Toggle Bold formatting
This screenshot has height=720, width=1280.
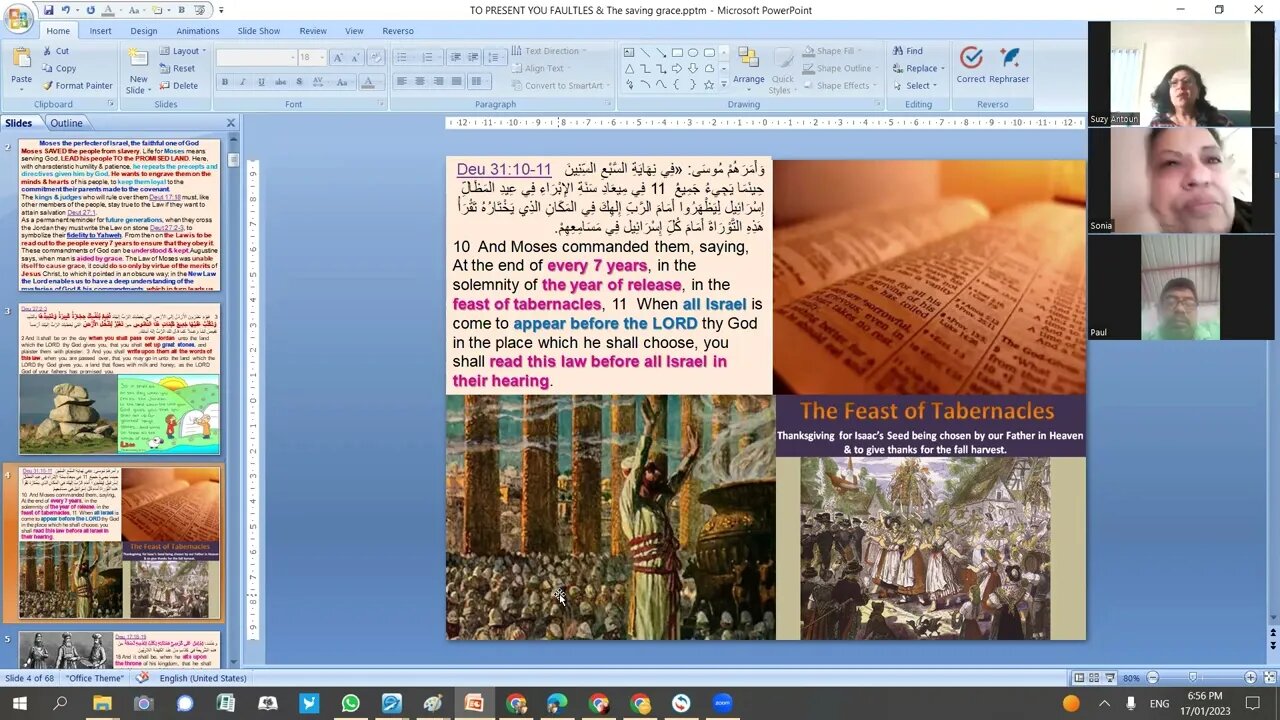tap(225, 82)
